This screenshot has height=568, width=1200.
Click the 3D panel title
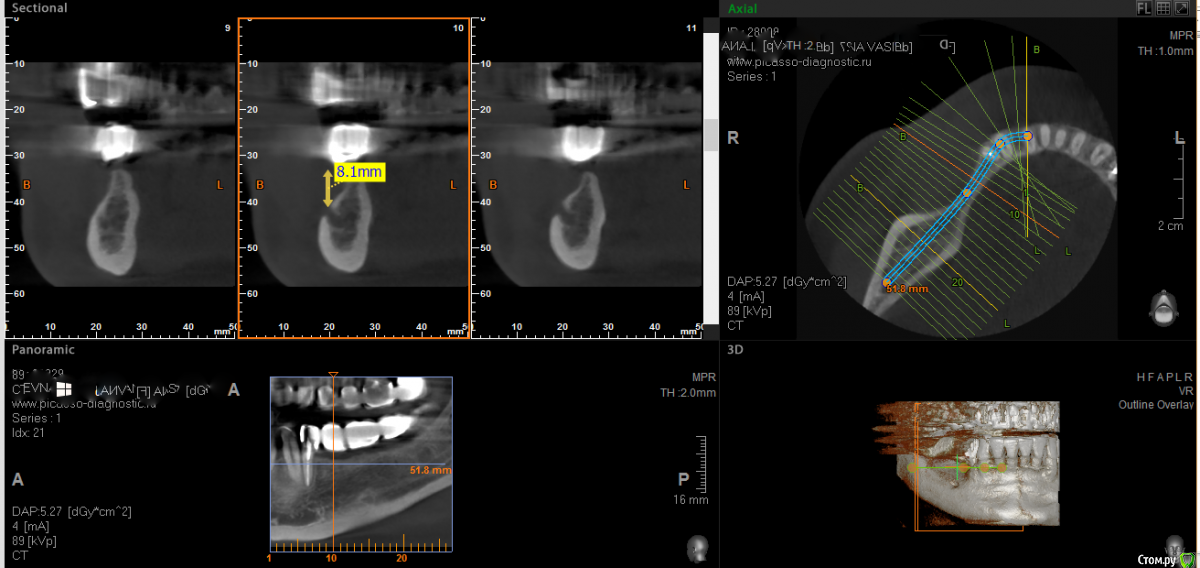[736, 350]
